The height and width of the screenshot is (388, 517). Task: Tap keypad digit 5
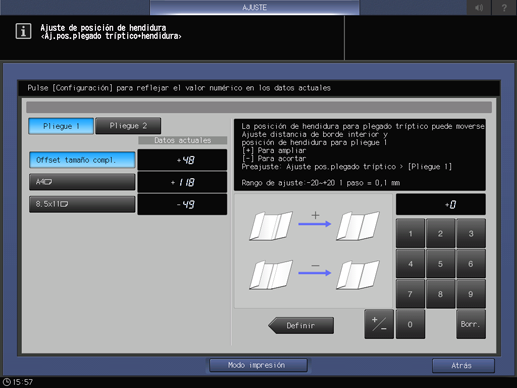click(440, 264)
